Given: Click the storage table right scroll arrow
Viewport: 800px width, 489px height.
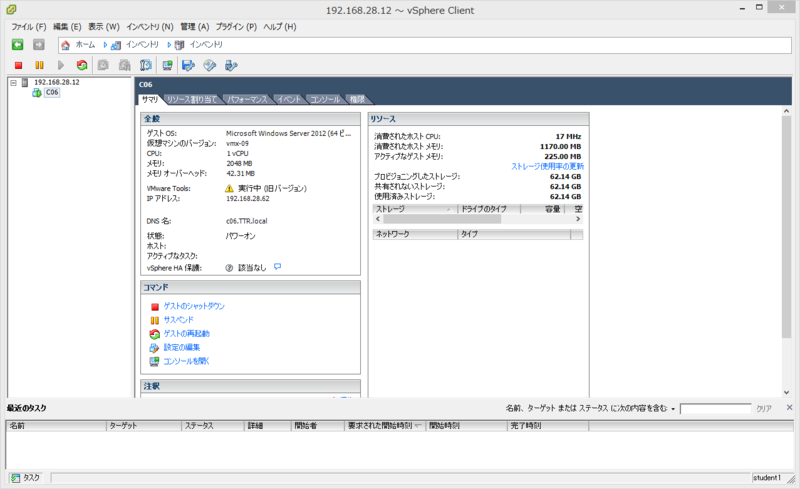Looking at the screenshot, I should 578,219.
